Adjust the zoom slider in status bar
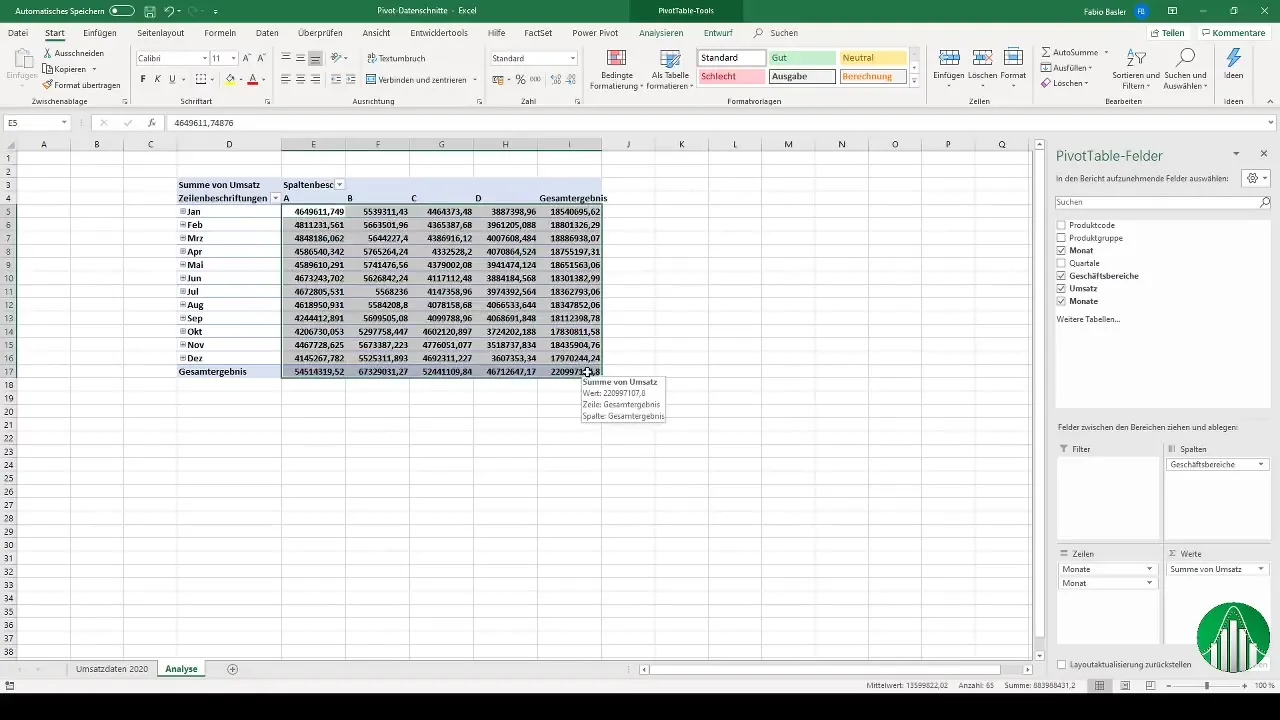 pyautogui.click(x=1207, y=686)
